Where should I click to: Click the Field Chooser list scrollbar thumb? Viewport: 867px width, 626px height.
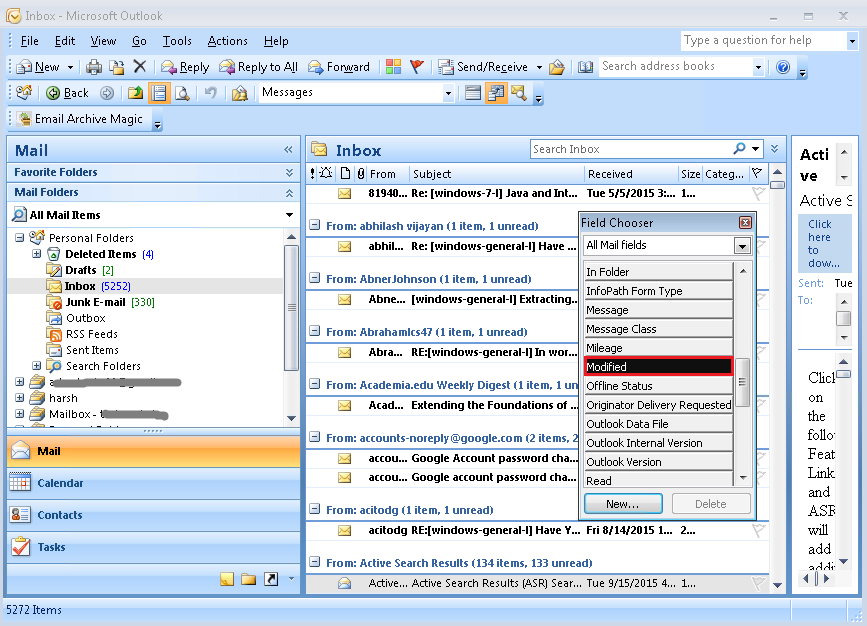coord(743,382)
